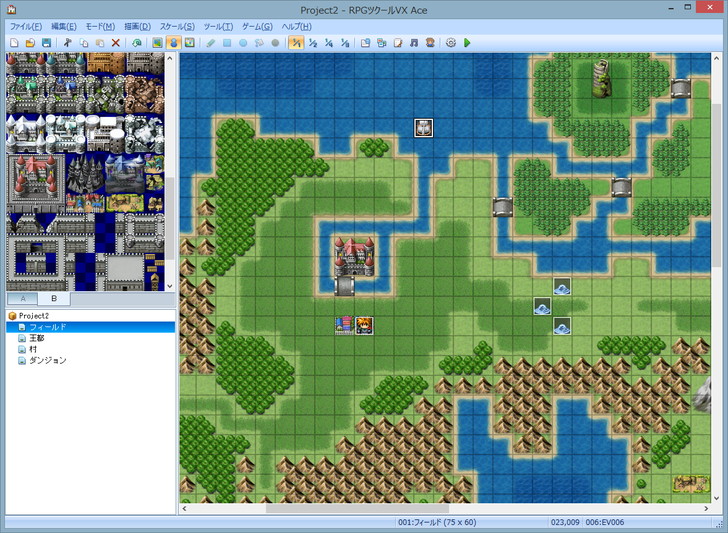Open the 描画(D) menu
The width and height of the screenshot is (728, 533).
[x=137, y=26]
